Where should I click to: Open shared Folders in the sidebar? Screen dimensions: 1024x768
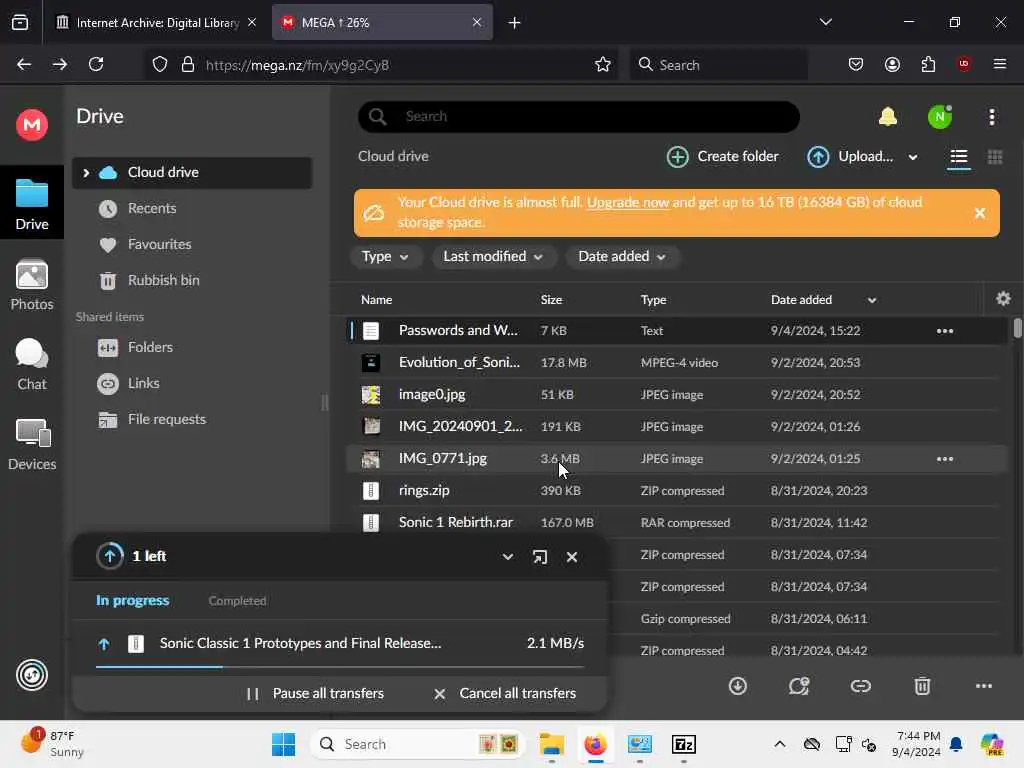pos(150,347)
